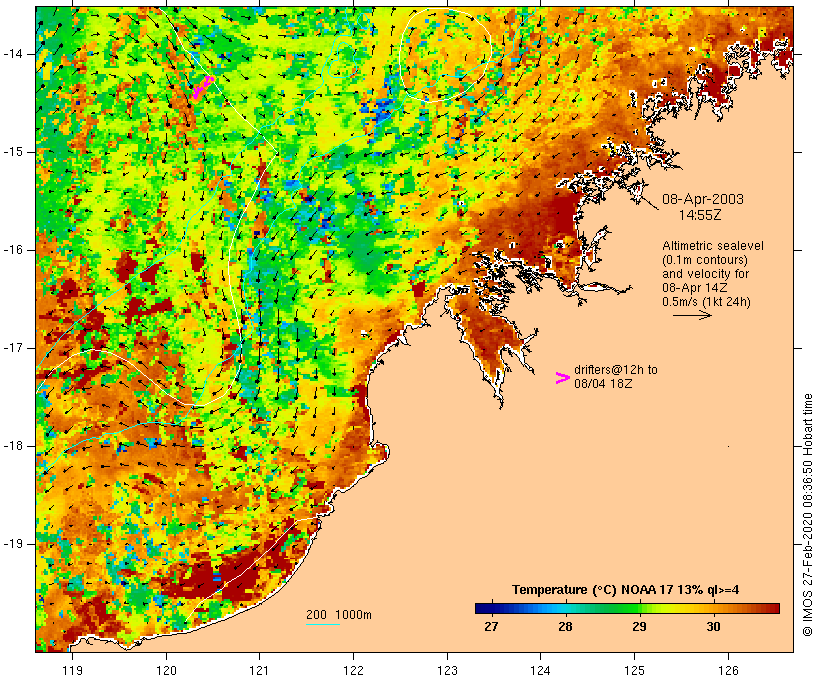Click the latitude label -16
Viewport: 820px width, 680px height.
[x=13, y=250]
